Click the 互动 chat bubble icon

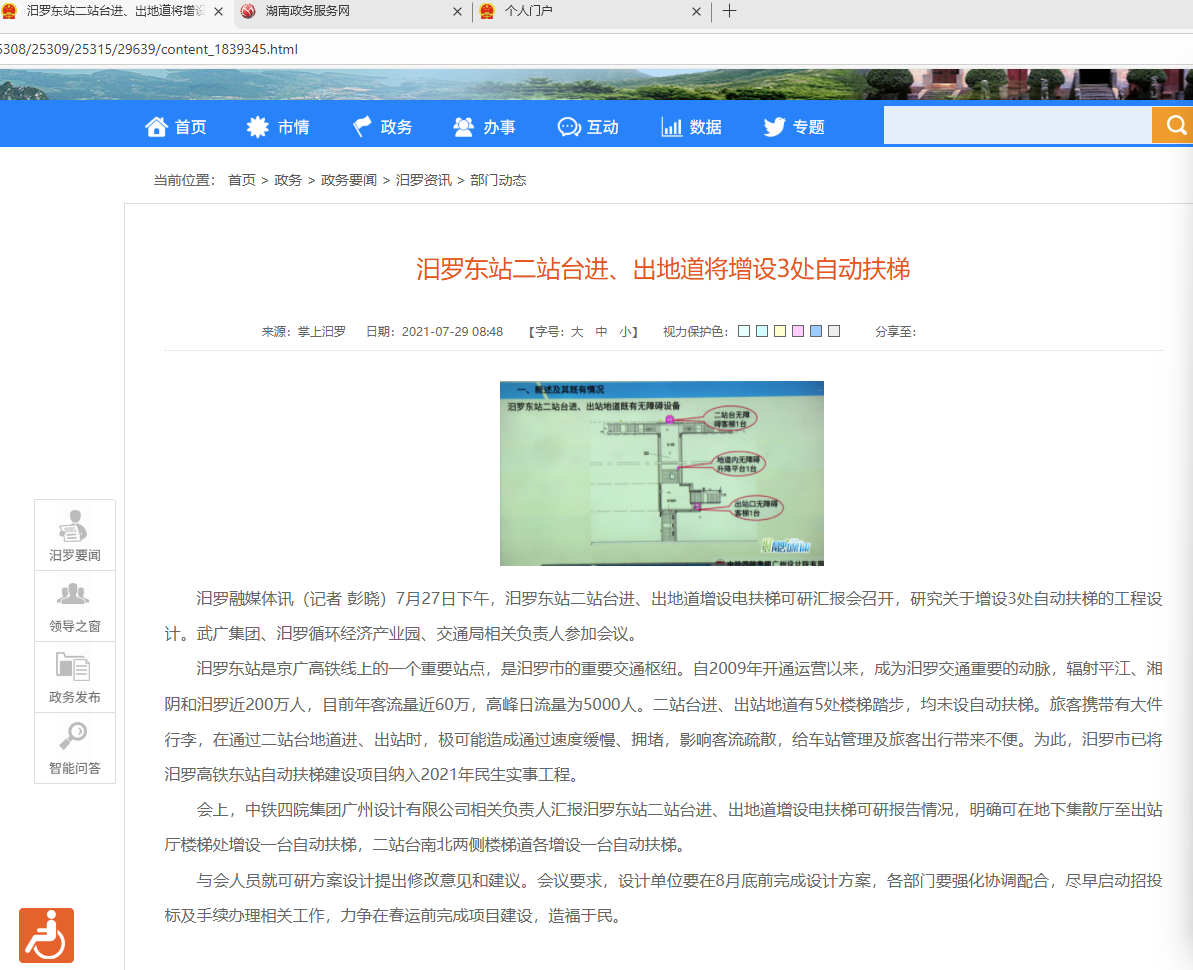pos(569,127)
